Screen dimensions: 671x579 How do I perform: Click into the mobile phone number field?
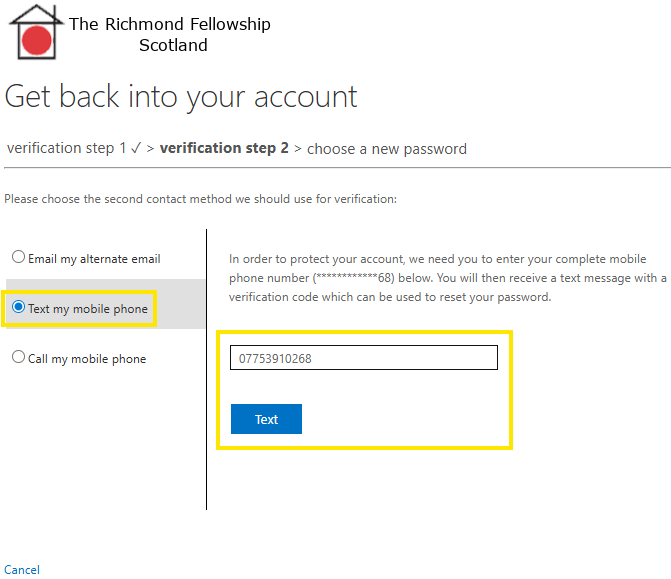[x=363, y=358]
